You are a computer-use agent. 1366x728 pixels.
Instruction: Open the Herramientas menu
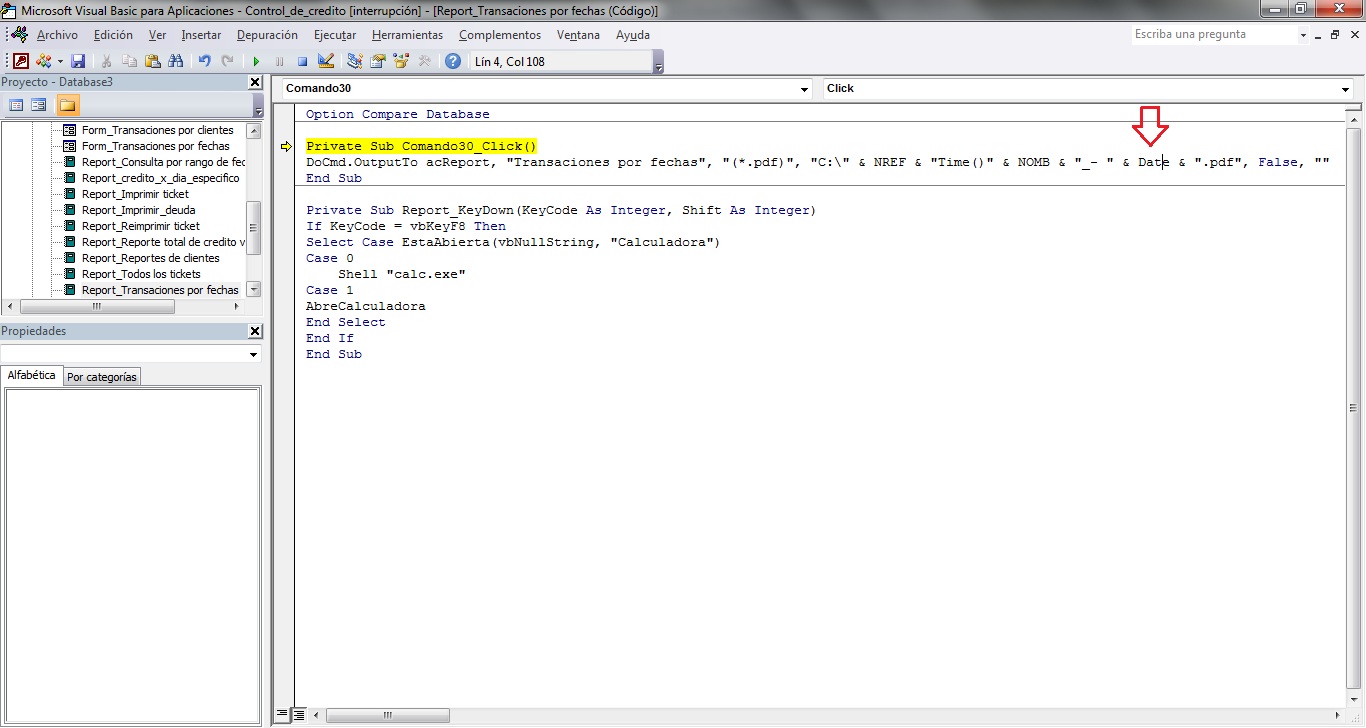pos(407,35)
